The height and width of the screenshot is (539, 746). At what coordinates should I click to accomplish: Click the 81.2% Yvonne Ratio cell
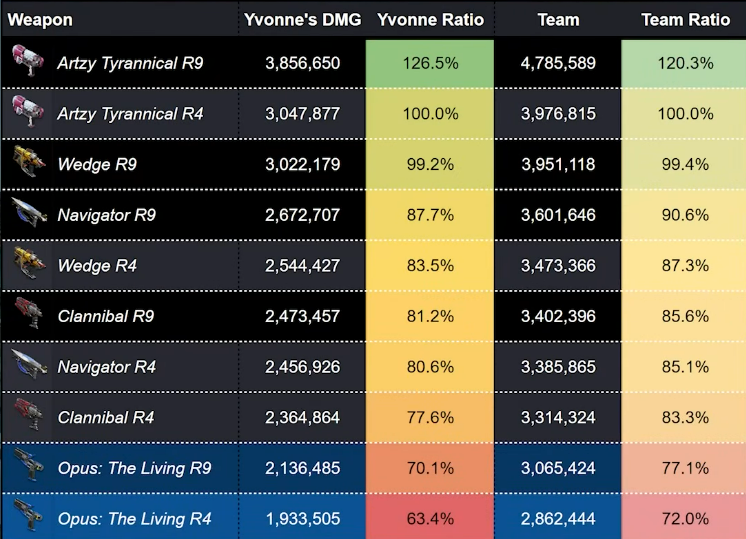(430, 316)
